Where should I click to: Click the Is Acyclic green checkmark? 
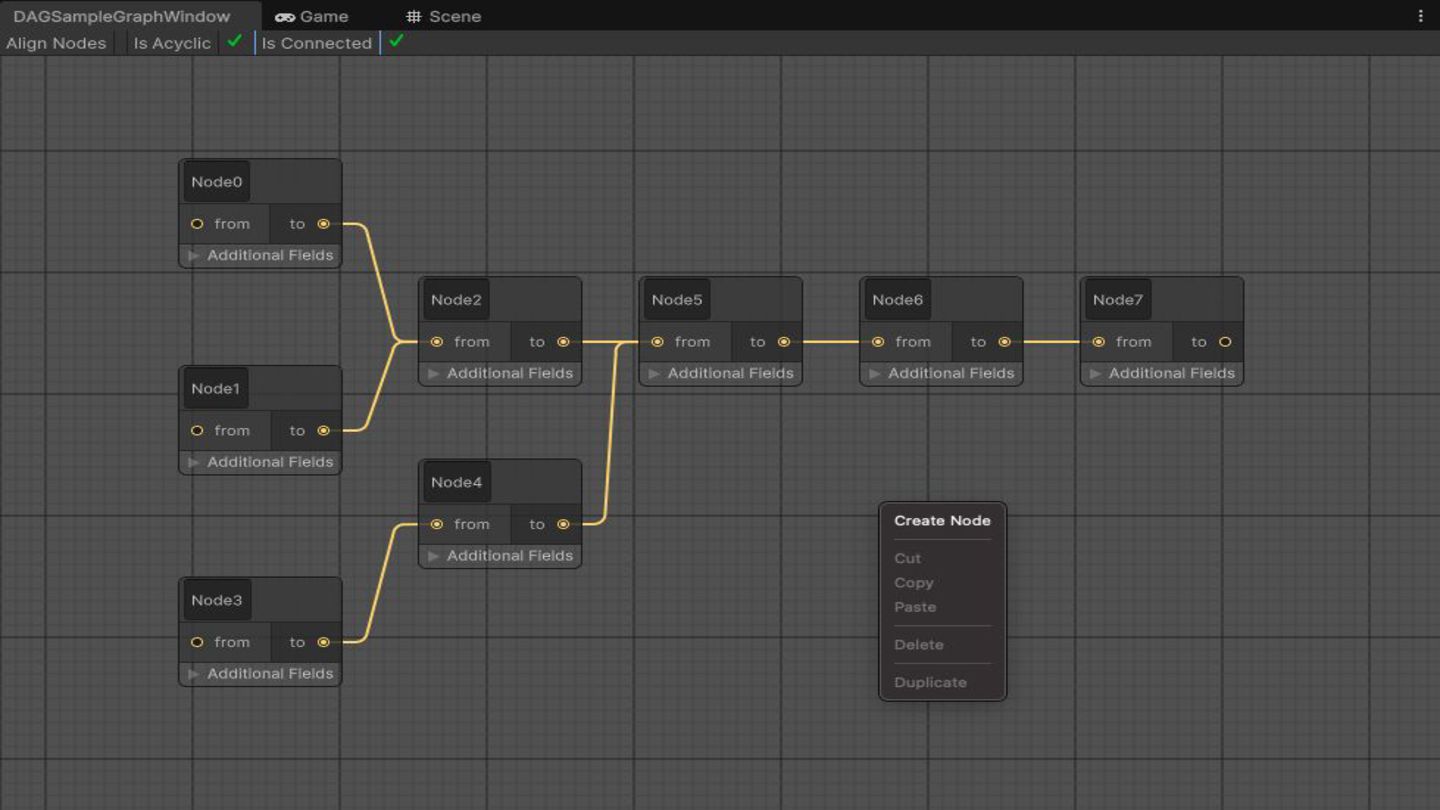point(235,42)
